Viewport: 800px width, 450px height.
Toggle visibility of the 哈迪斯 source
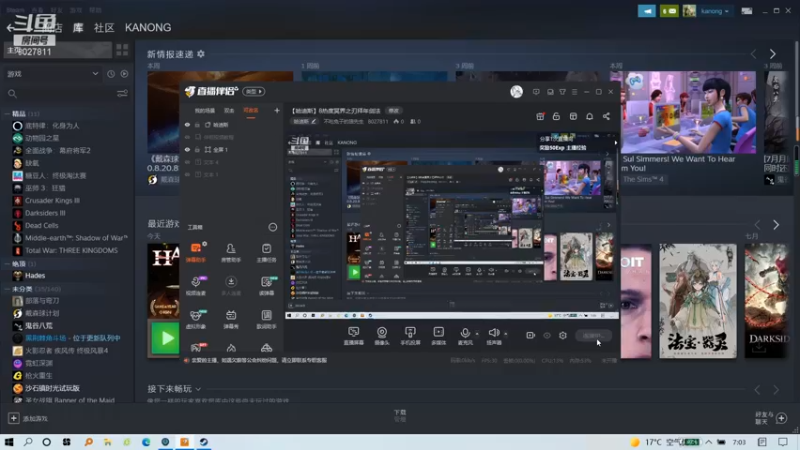[187, 124]
